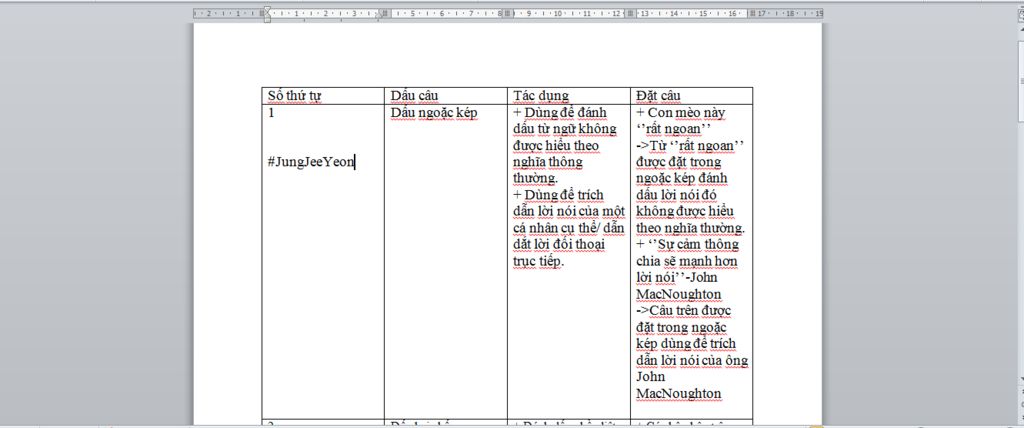The width and height of the screenshot is (1024, 428).
Task: Click the line 'ngoặc kép đánh'
Action: coord(682,178)
